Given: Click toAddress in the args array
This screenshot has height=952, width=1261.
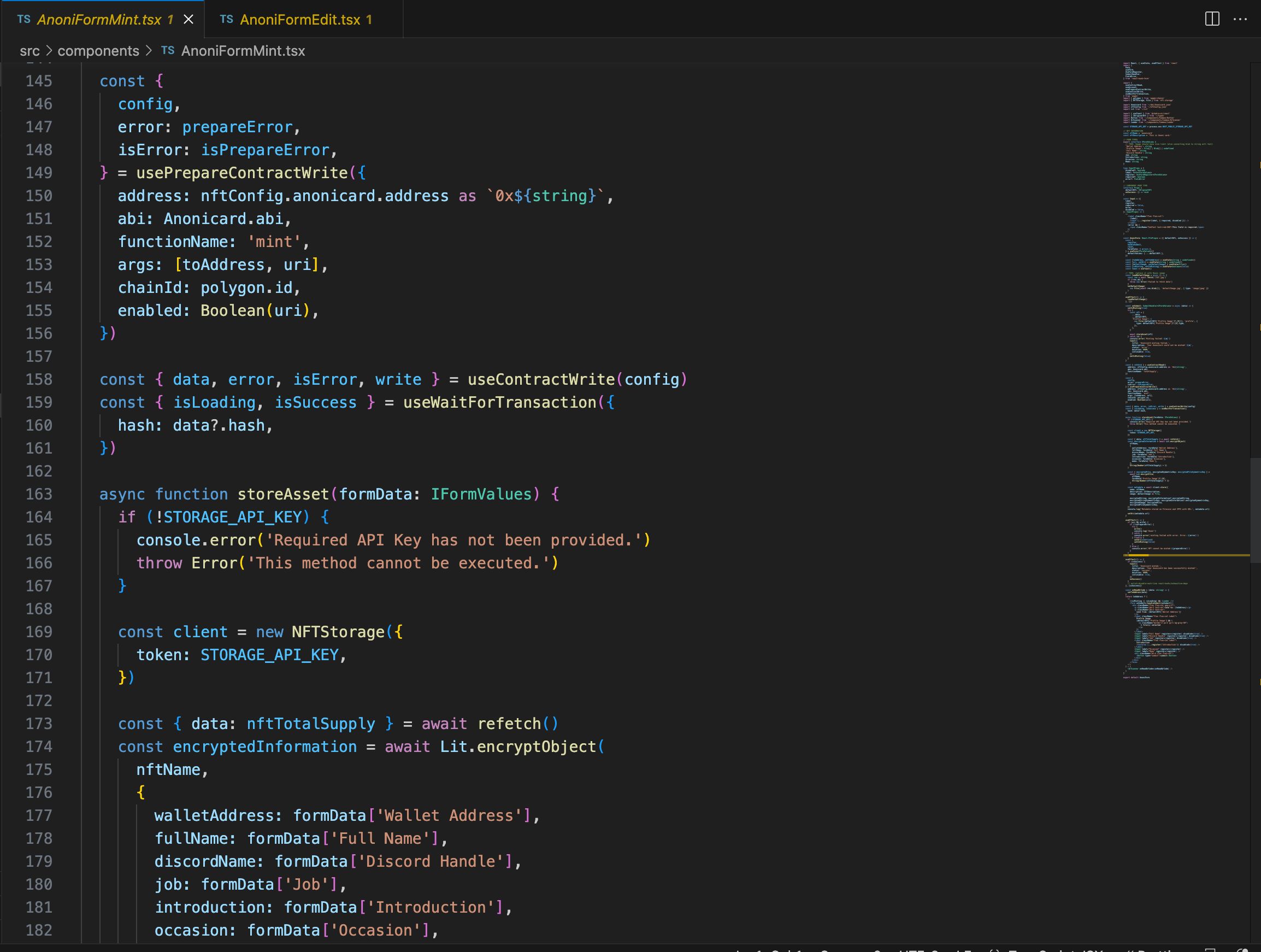Looking at the screenshot, I should coord(223,265).
